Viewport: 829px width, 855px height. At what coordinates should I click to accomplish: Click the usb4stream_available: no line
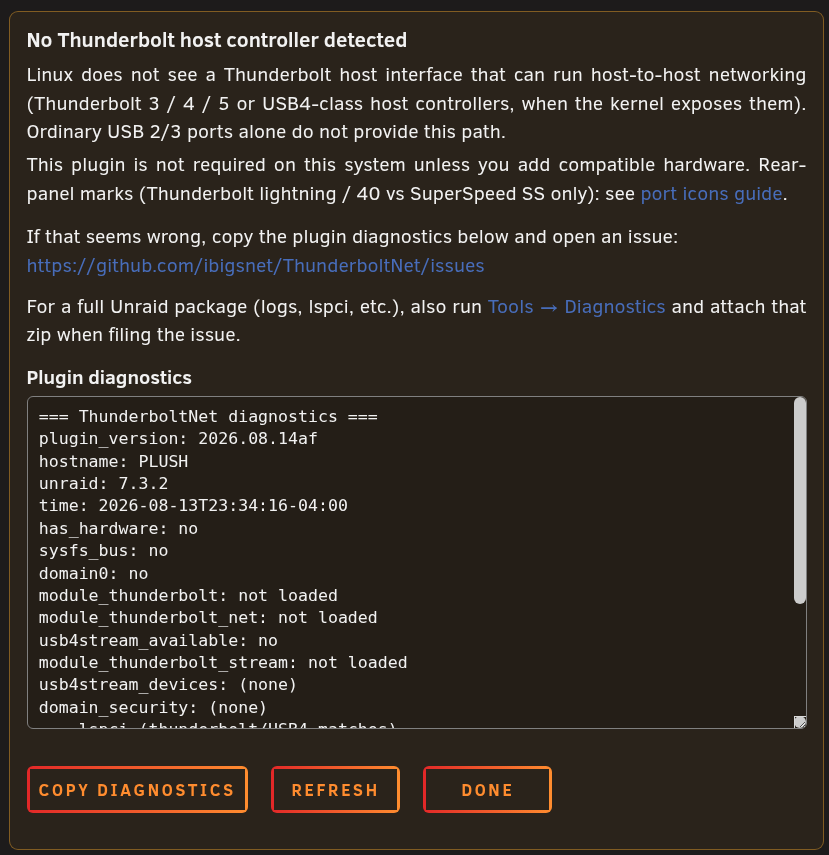tap(158, 640)
